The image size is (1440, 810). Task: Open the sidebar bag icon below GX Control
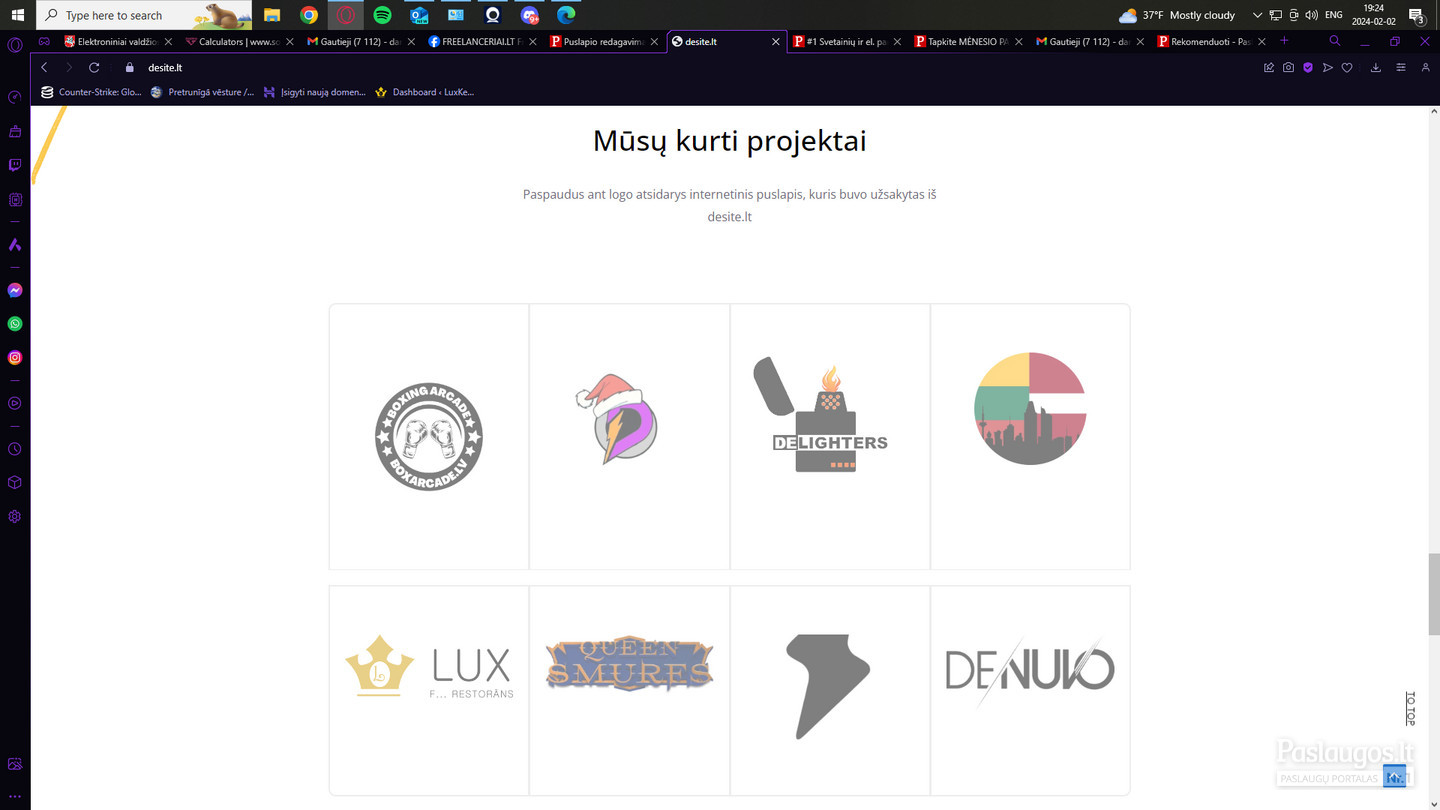15,131
